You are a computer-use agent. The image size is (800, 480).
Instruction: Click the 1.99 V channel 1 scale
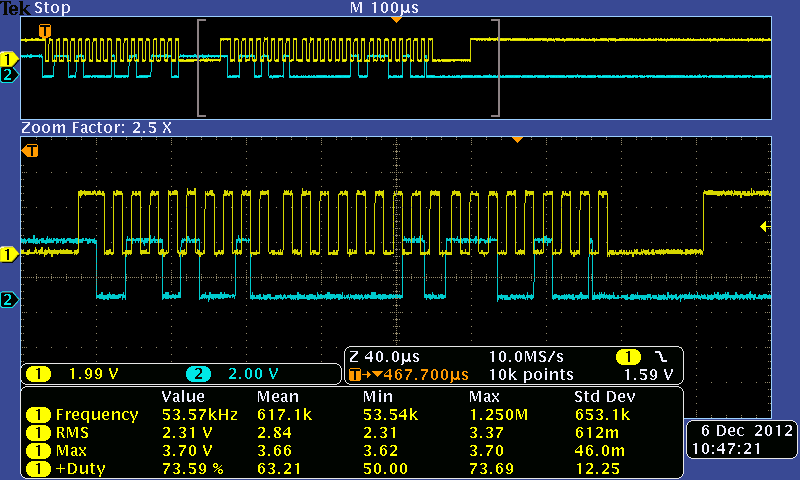pyautogui.click(x=93, y=374)
